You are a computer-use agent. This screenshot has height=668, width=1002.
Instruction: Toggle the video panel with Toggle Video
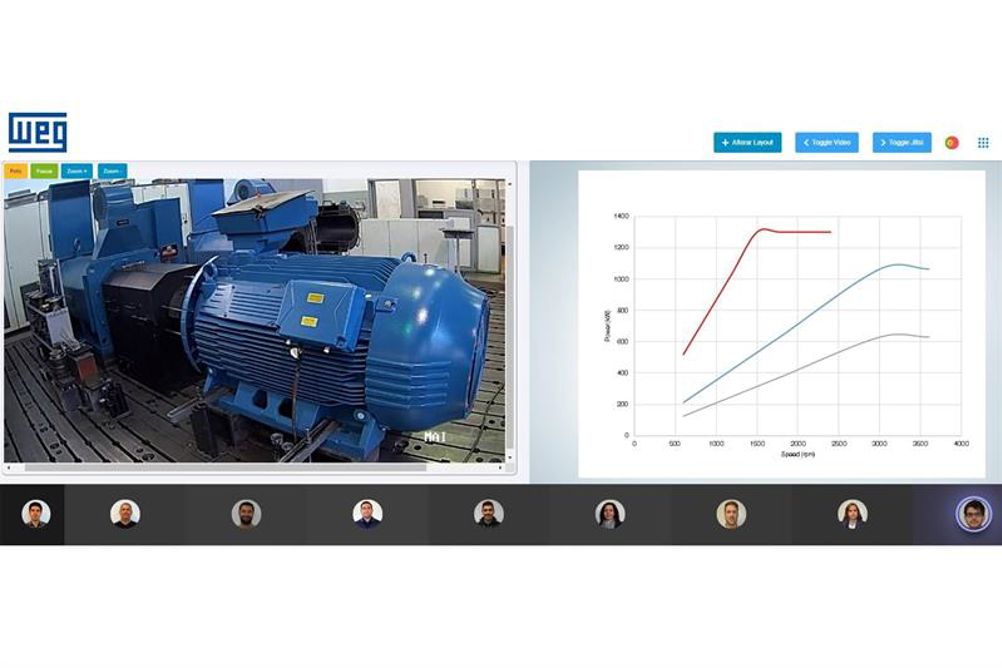coord(827,143)
